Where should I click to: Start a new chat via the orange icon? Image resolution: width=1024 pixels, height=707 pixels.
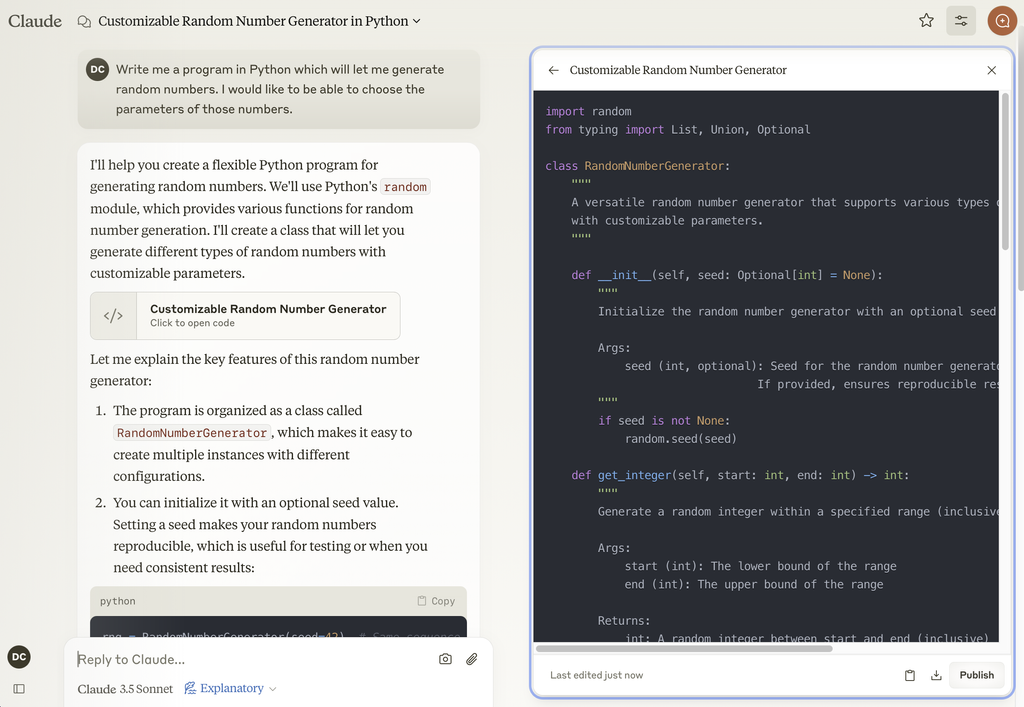tap(1002, 20)
